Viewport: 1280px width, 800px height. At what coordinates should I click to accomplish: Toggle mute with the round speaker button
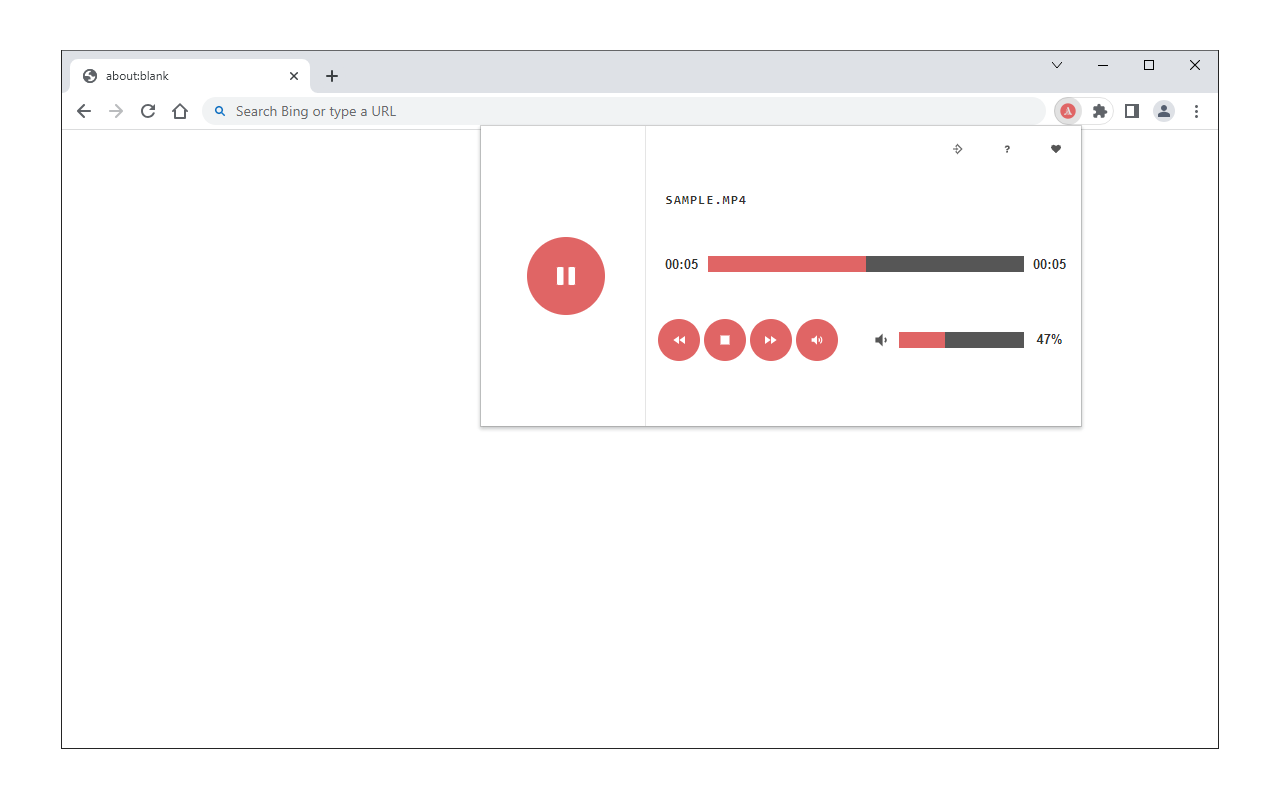817,340
